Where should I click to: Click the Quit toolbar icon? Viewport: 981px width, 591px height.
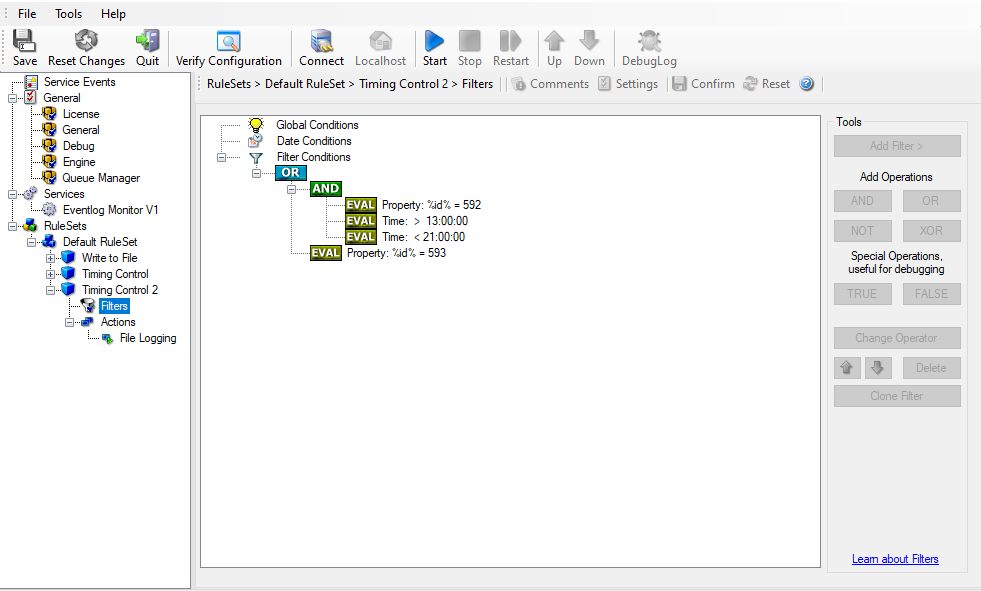148,41
